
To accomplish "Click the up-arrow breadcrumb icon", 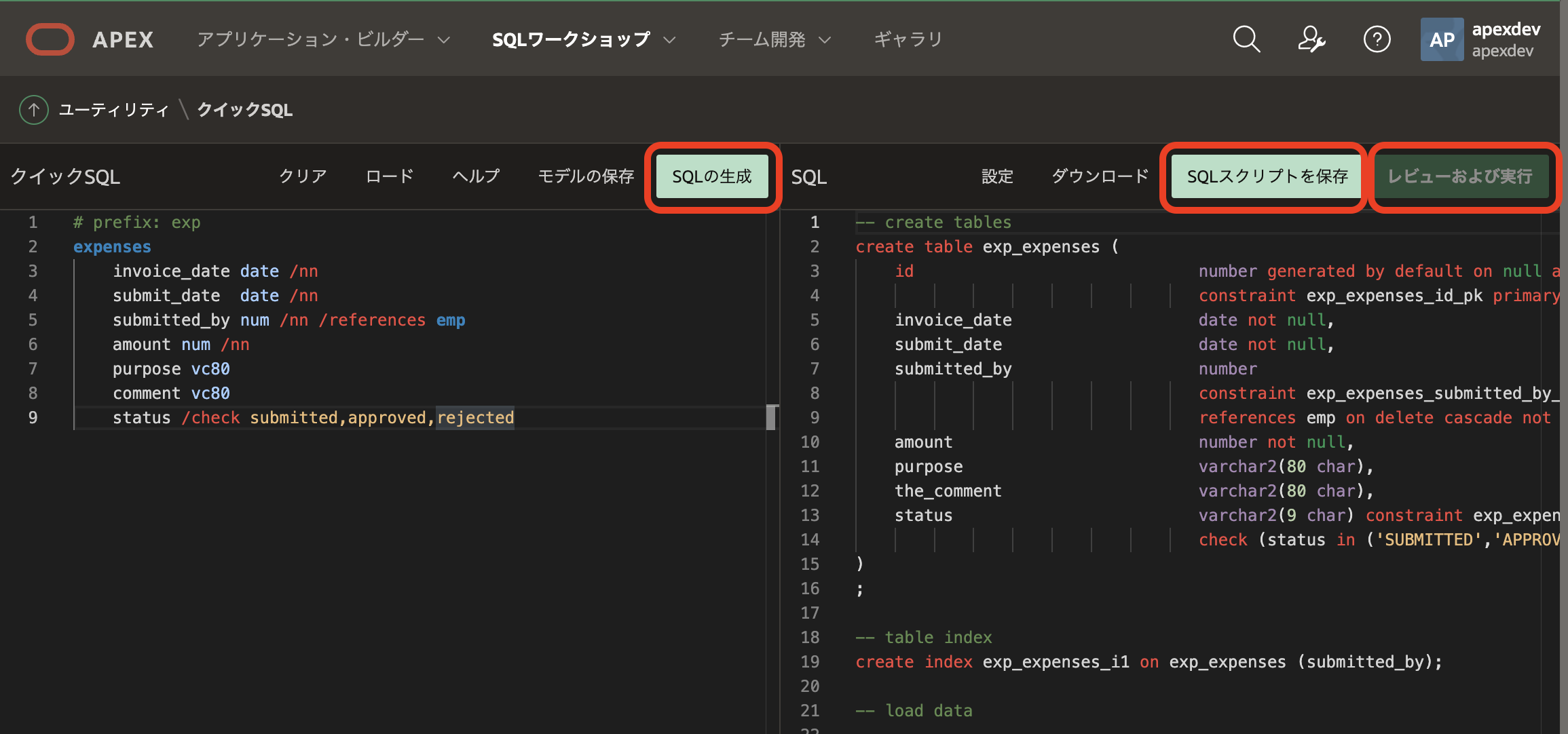I will (x=33, y=110).
